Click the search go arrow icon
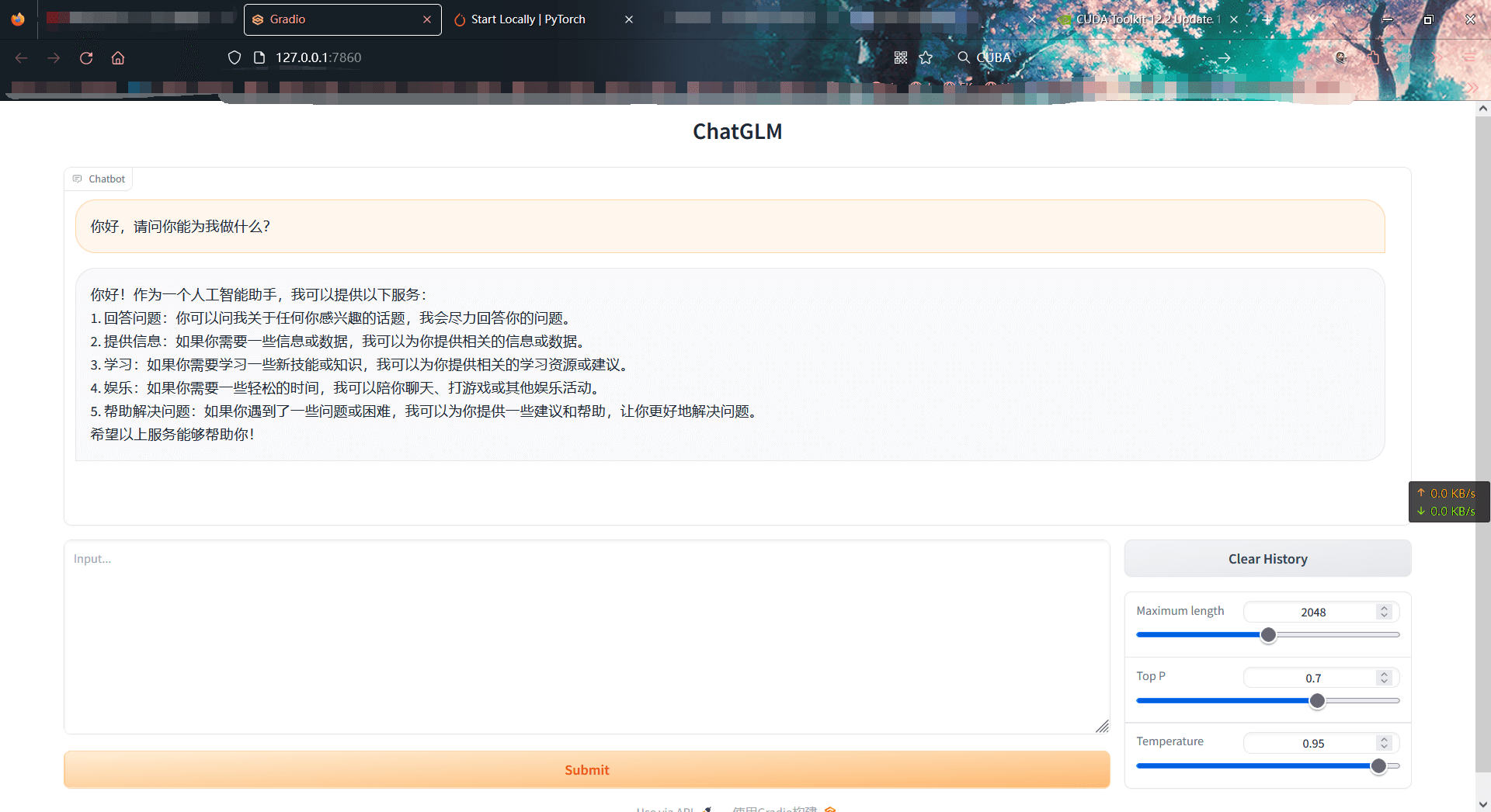 (x=1225, y=58)
